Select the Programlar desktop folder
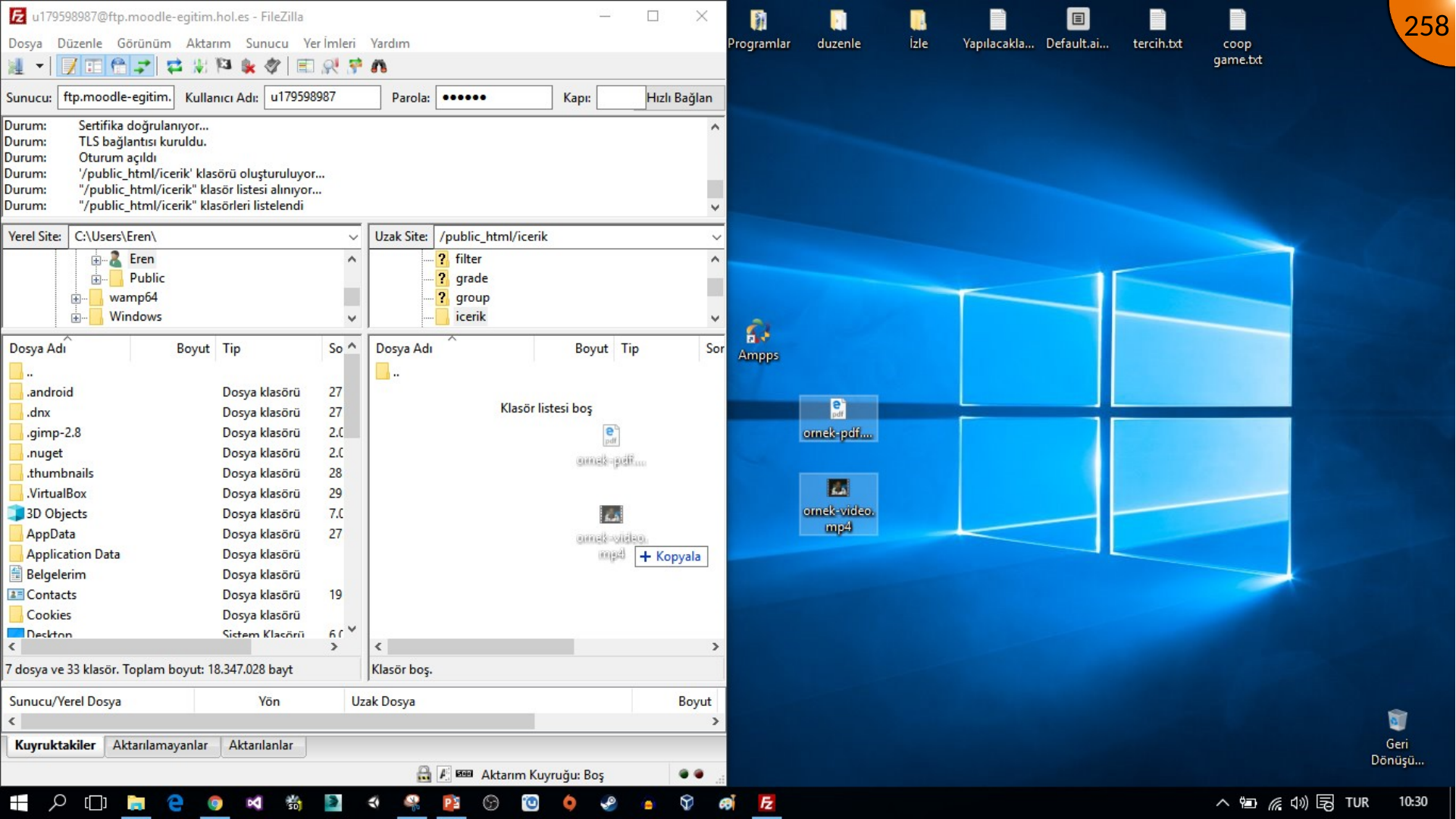 pyautogui.click(x=759, y=29)
